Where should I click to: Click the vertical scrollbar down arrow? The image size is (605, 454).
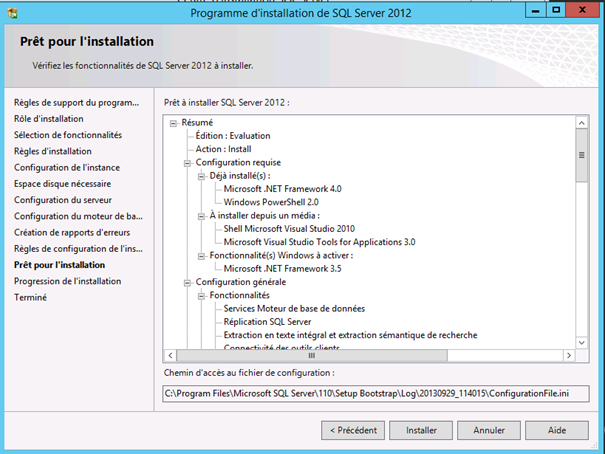[x=582, y=343]
